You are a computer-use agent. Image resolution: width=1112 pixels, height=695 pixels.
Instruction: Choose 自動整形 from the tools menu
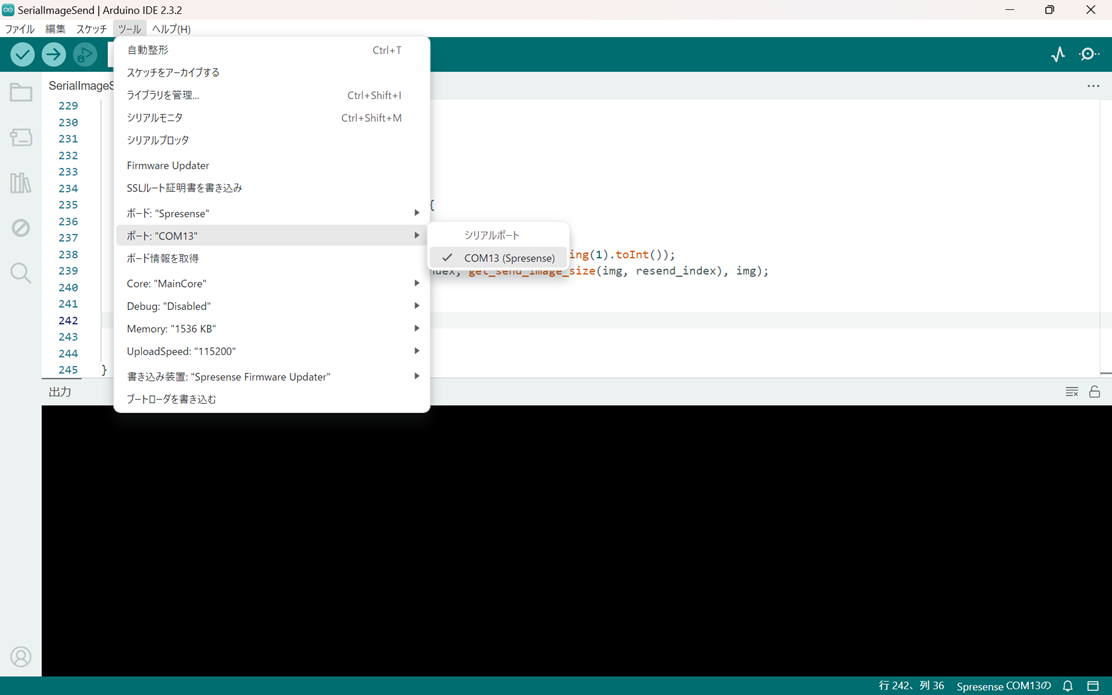pos(148,50)
